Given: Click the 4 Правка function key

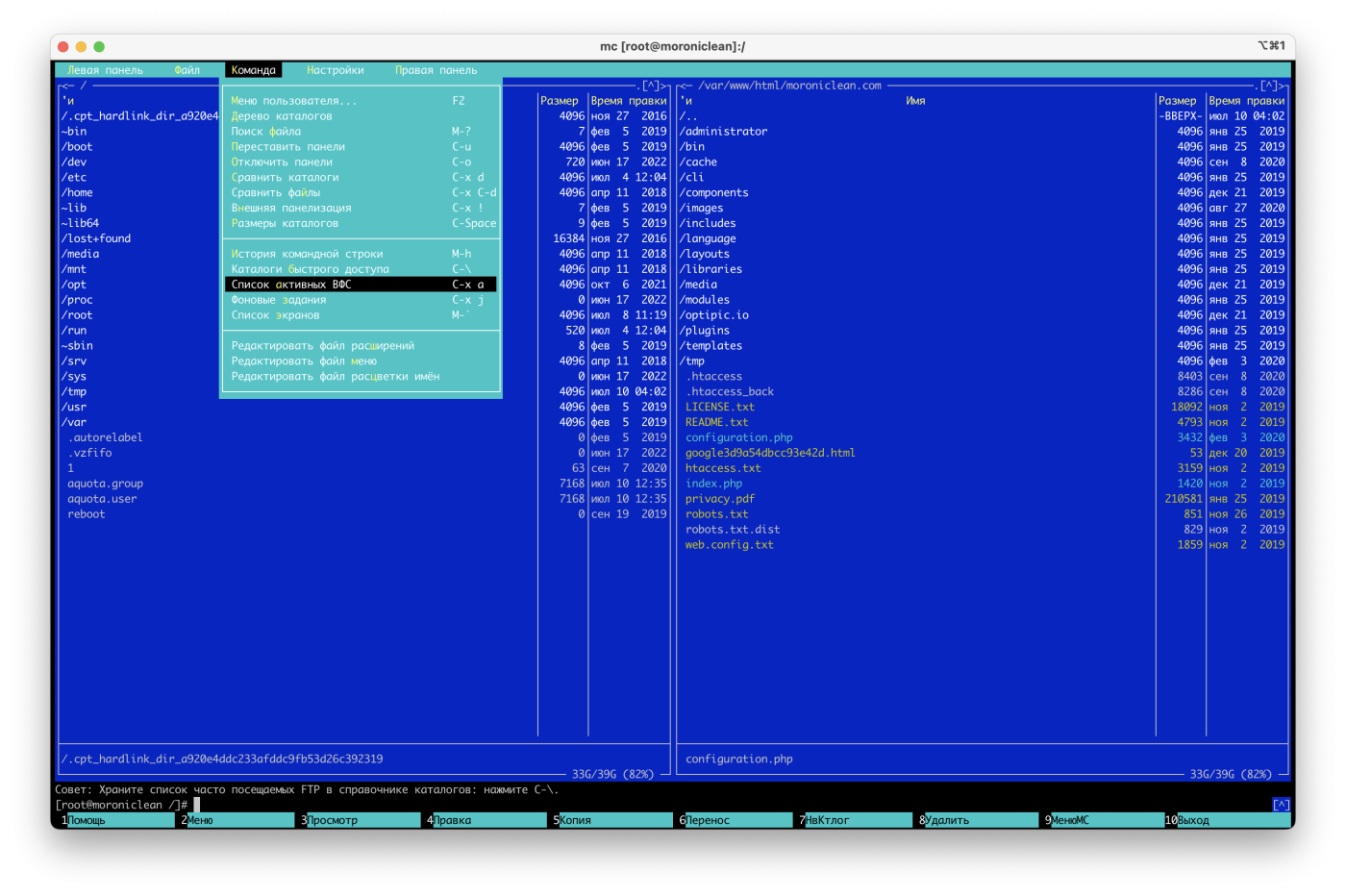Looking at the screenshot, I should point(486,820).
